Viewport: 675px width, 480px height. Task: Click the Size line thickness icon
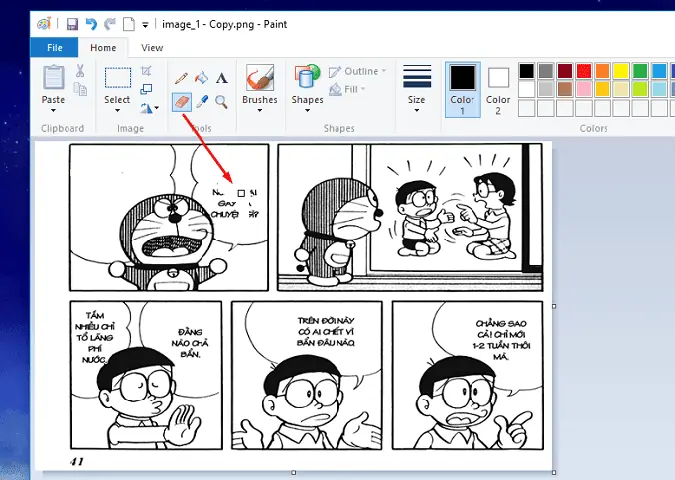[x=417, y=77]
